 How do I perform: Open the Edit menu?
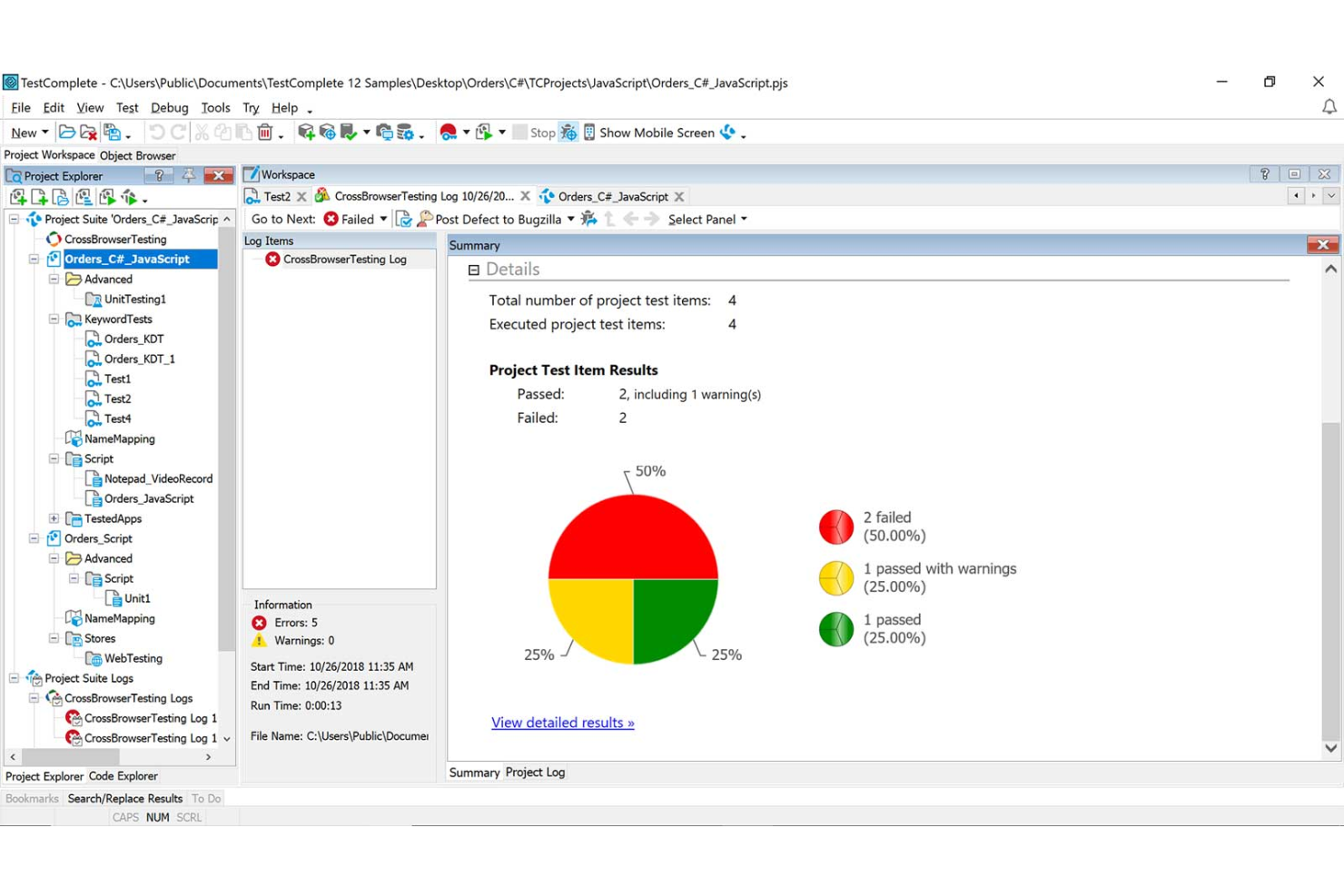(54, 107)
